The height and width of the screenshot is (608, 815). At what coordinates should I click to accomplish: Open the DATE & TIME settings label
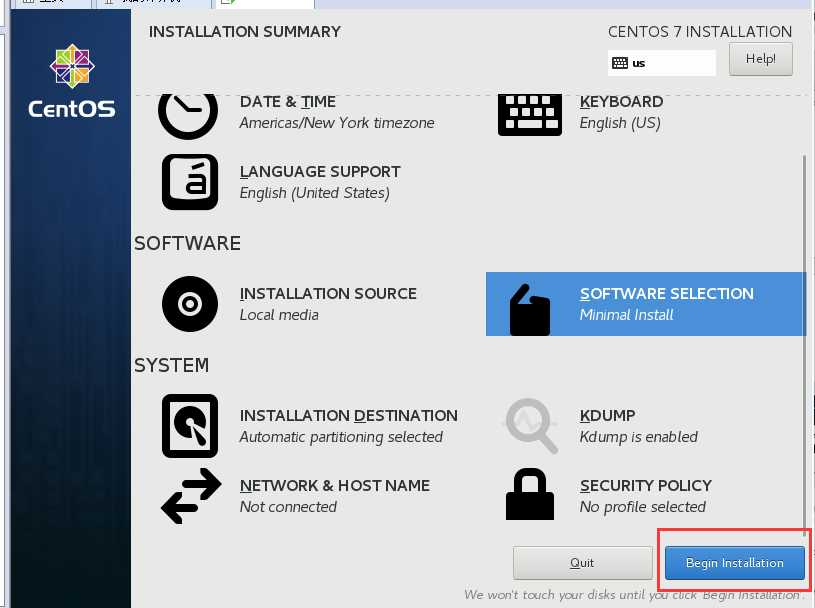[x=287, y=102]
